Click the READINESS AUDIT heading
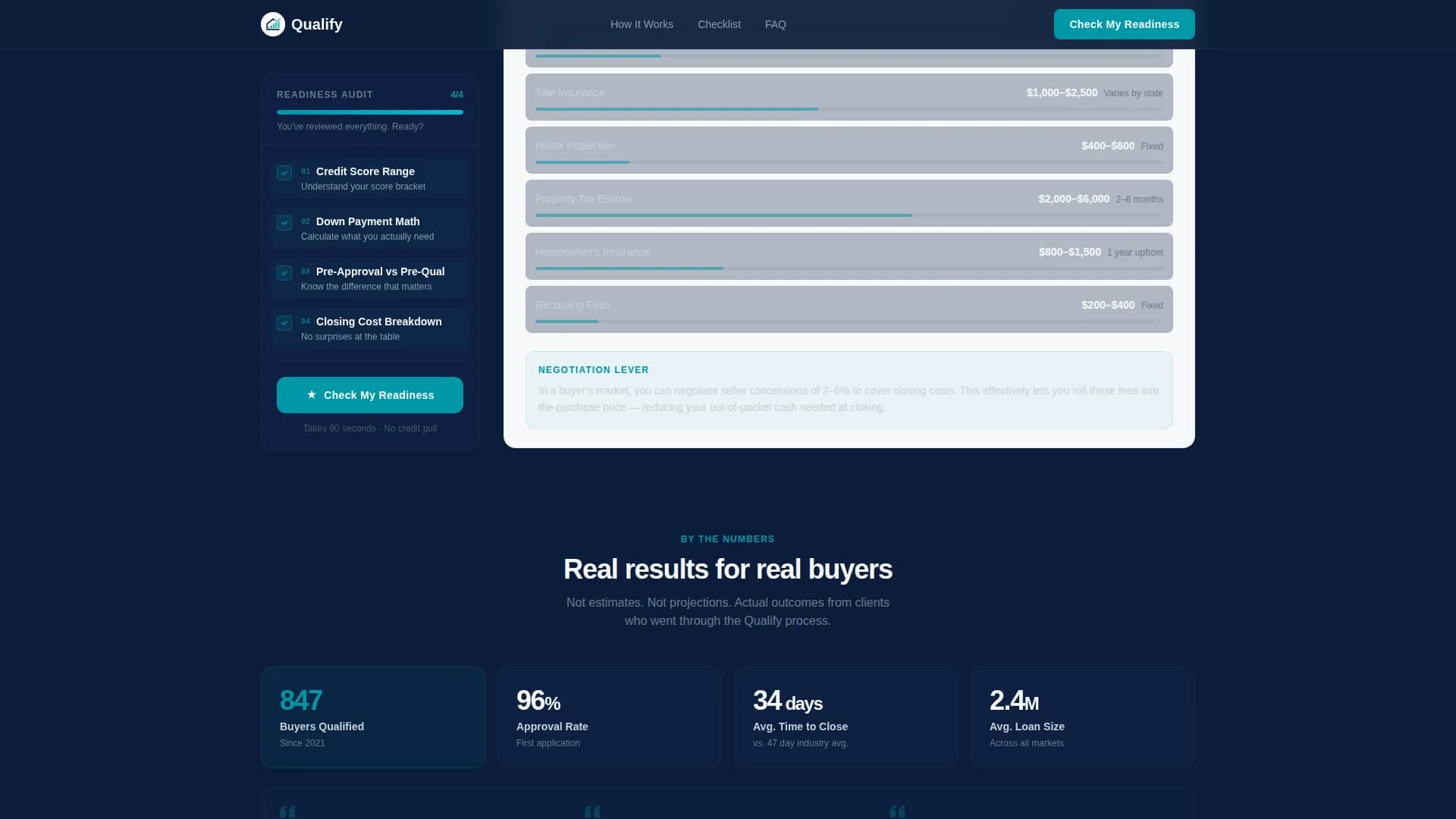Image resolution: width=1456 pixels, height=819 pixels. click(325, 95)
